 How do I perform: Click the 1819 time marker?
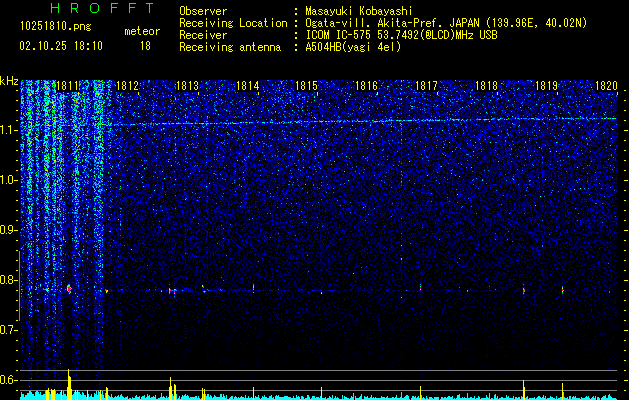click(x=546, y=85)
